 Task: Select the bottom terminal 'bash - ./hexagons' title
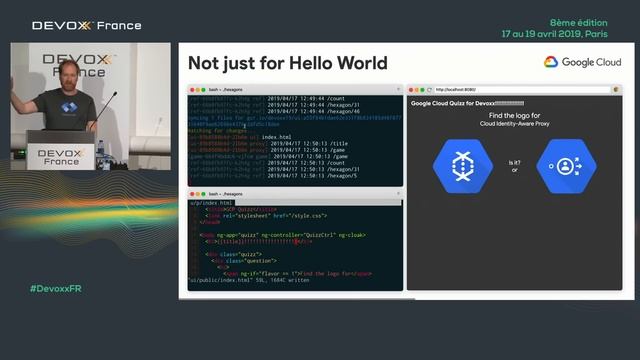tap(225, 194)
